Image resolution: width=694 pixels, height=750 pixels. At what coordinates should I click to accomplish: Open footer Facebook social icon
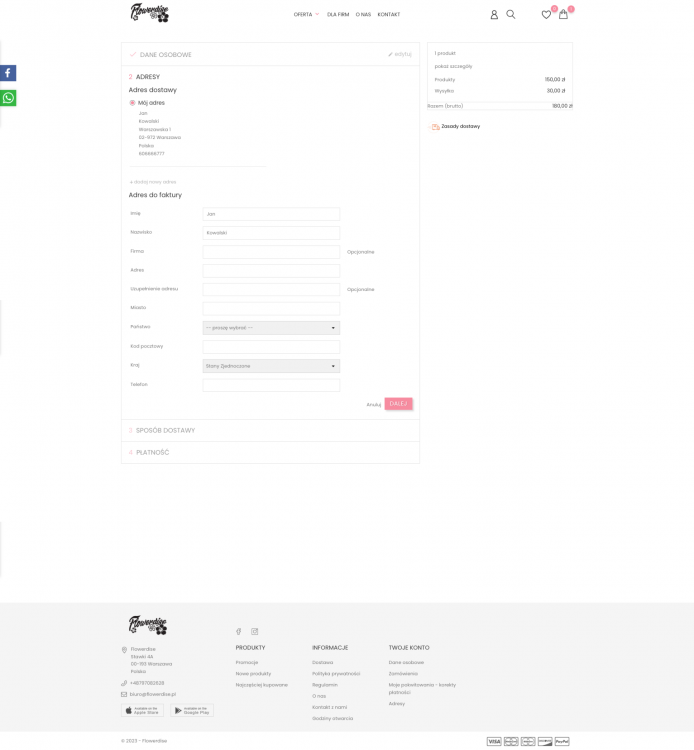[239, 631]
